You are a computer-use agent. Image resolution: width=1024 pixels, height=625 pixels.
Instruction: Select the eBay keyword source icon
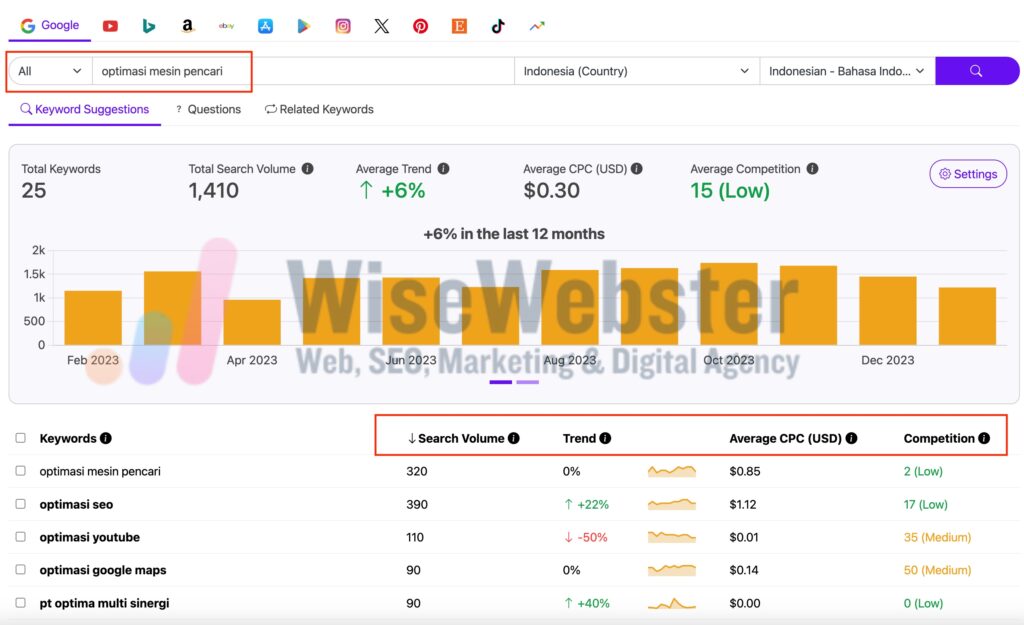[226, 25]
